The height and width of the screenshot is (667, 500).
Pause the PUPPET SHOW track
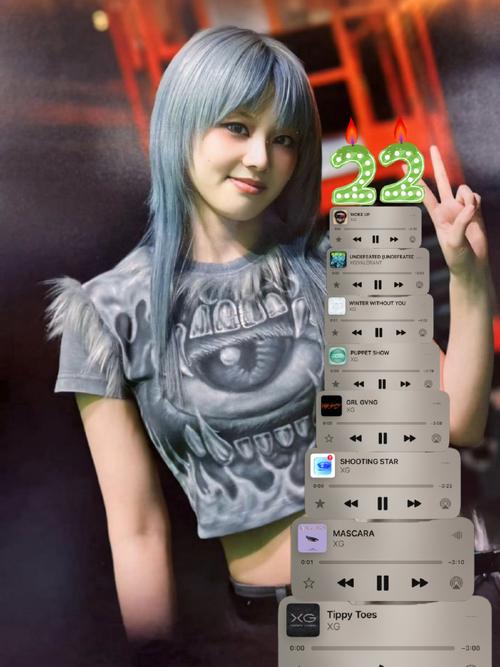pos(382,384)
